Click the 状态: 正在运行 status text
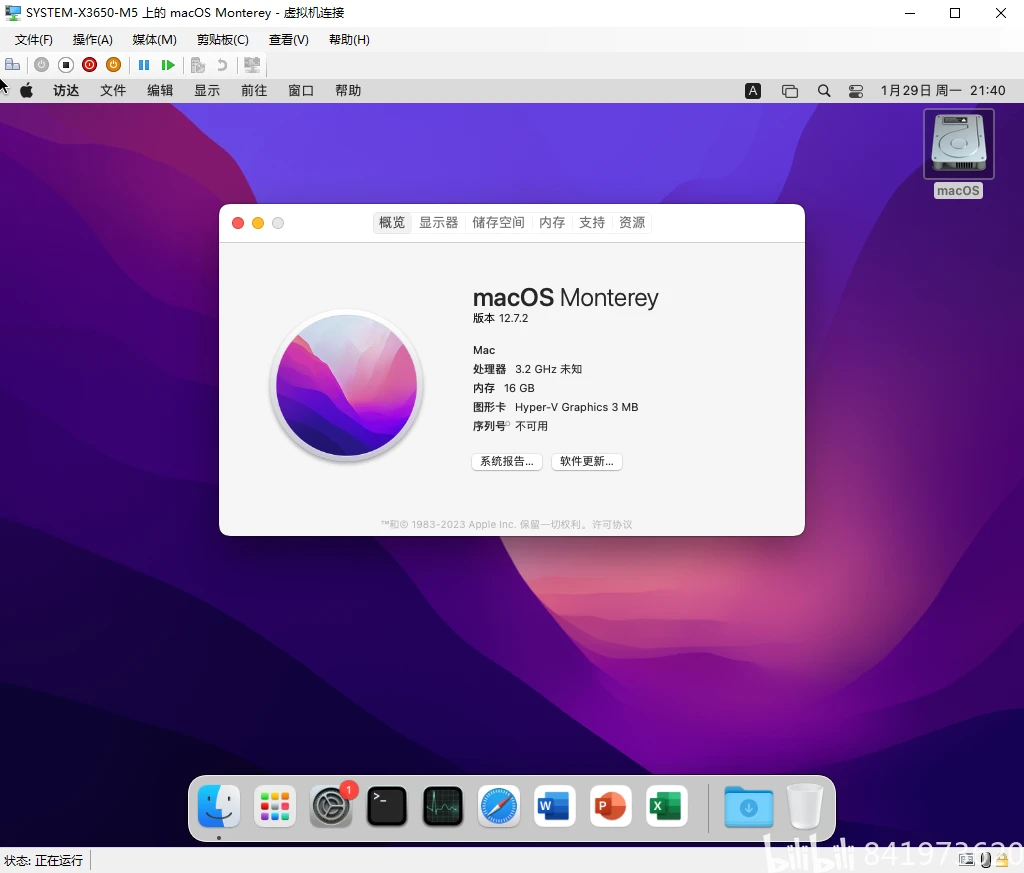Image resolution: width=1024 pixels, height=873 pixels. [x=44, y=861]
